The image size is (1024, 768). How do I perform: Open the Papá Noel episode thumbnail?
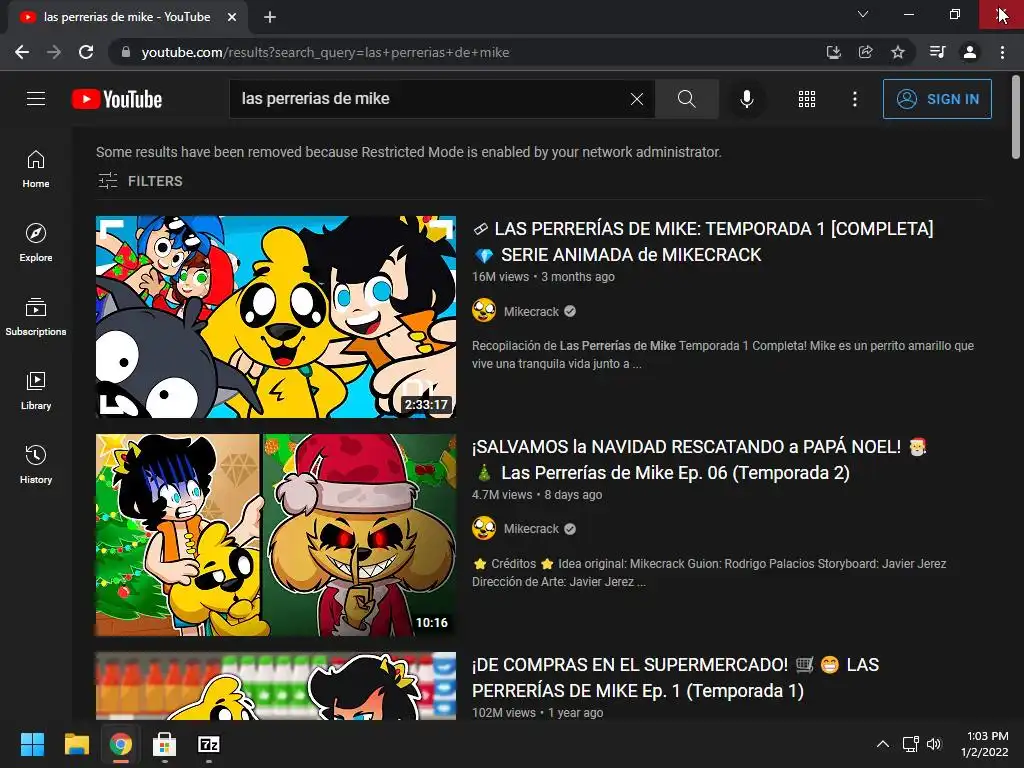coord(276,535)
